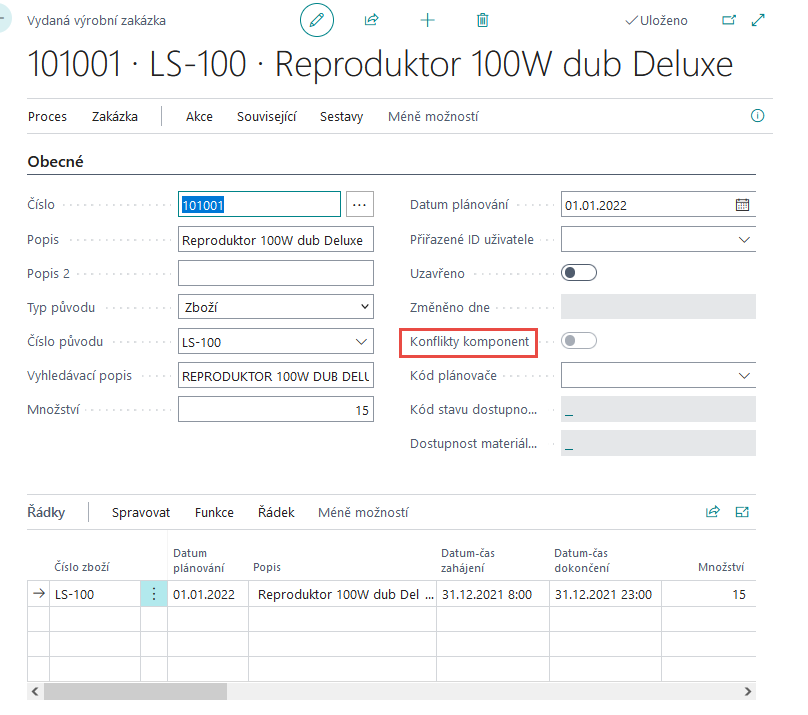
Task: Click the ellipsis button next to Číslo
Action: 360,205
